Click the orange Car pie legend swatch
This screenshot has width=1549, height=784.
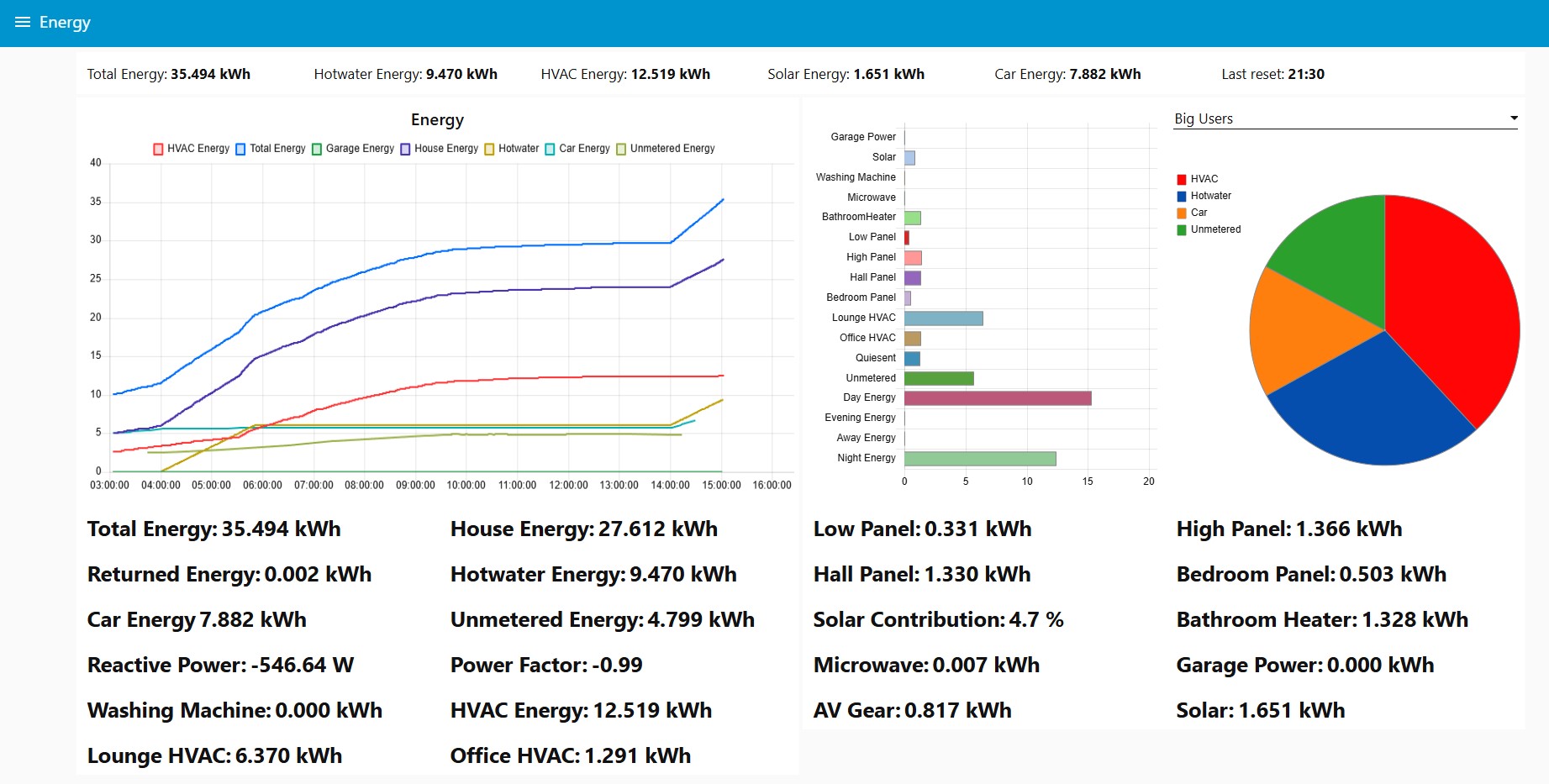1182,213
